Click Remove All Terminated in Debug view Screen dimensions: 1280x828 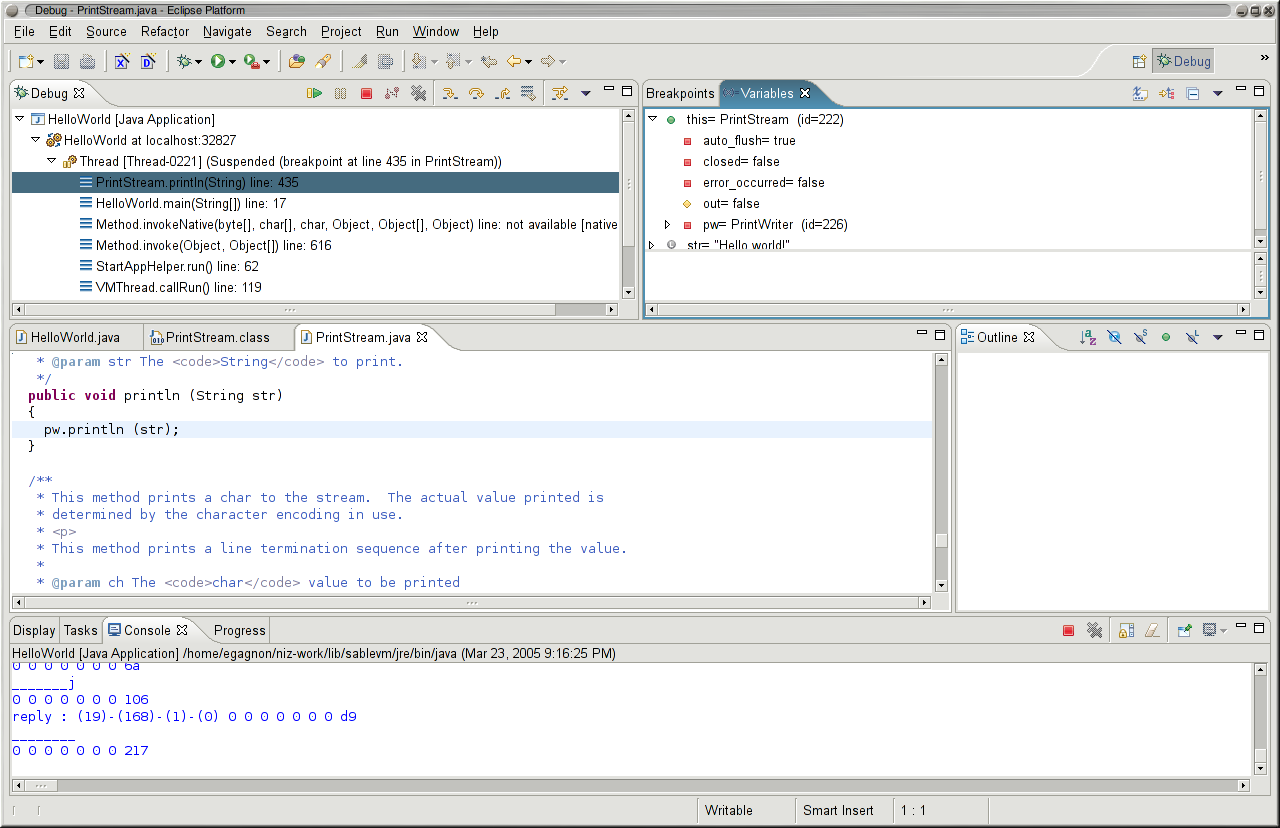tap(419, 93)
